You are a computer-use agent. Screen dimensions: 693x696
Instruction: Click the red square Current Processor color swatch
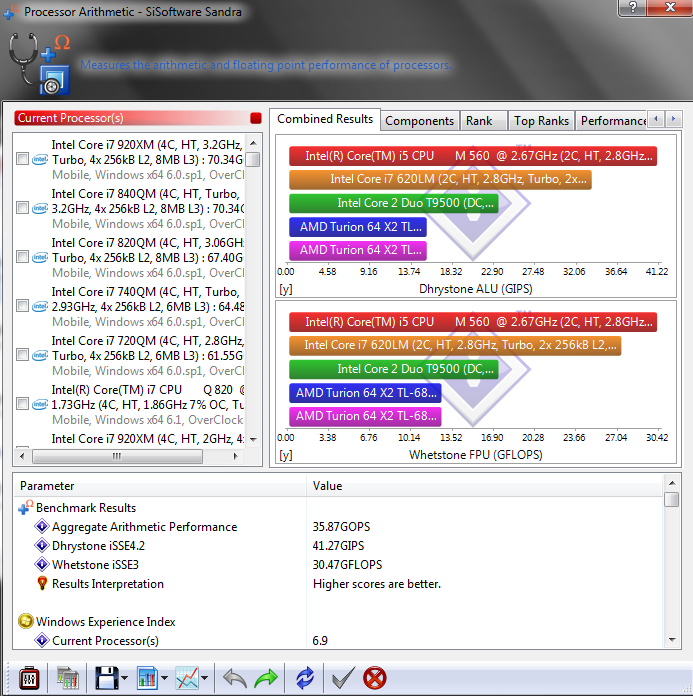tap(256, 118)
